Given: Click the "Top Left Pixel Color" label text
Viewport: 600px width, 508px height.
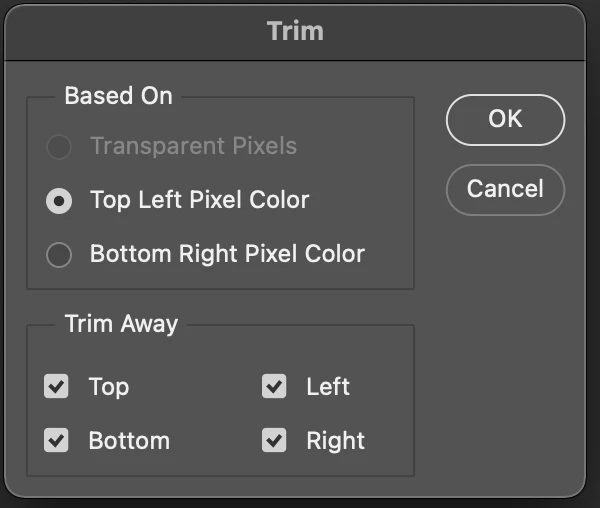Looking at the screenshot, I should click(x=199, y=200).
